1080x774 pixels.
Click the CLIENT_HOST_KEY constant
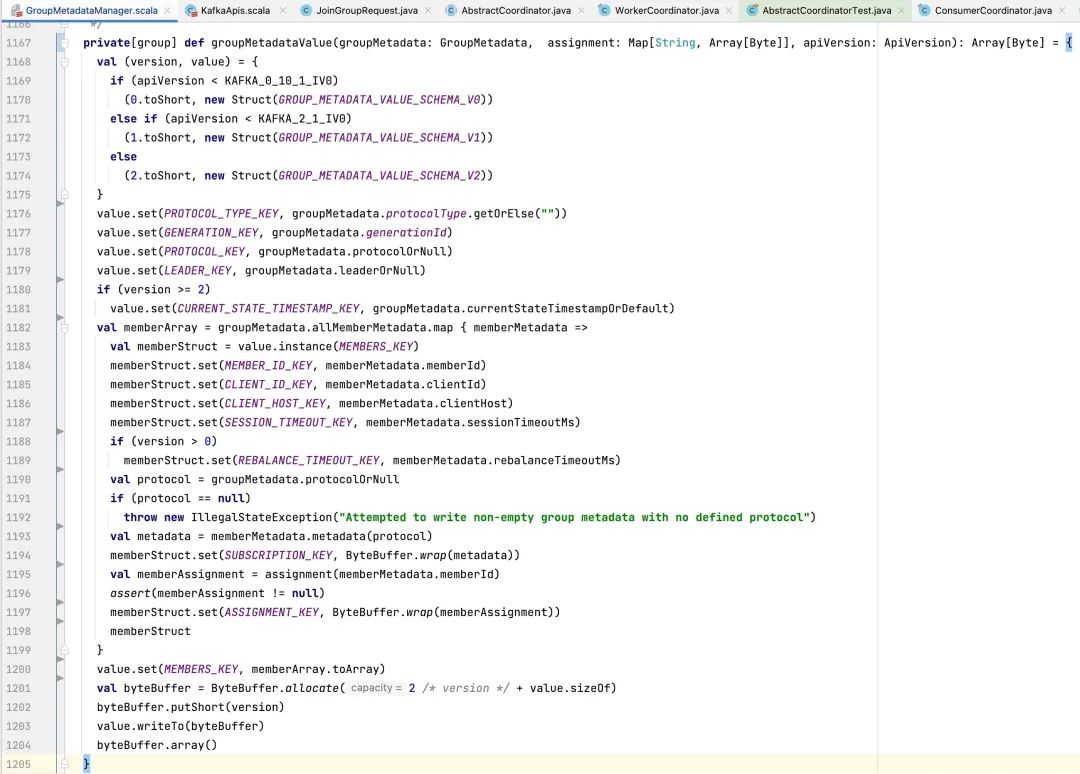click(x=275, y=404)
